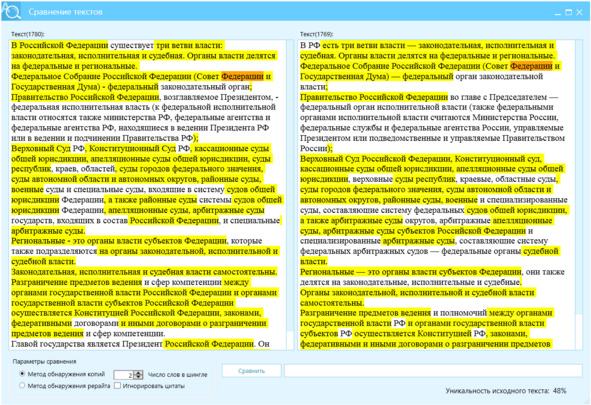This screenshot has height=405, width=591.
Task: Maximize the Сравнение текстов window
Action: coord(569,12)
